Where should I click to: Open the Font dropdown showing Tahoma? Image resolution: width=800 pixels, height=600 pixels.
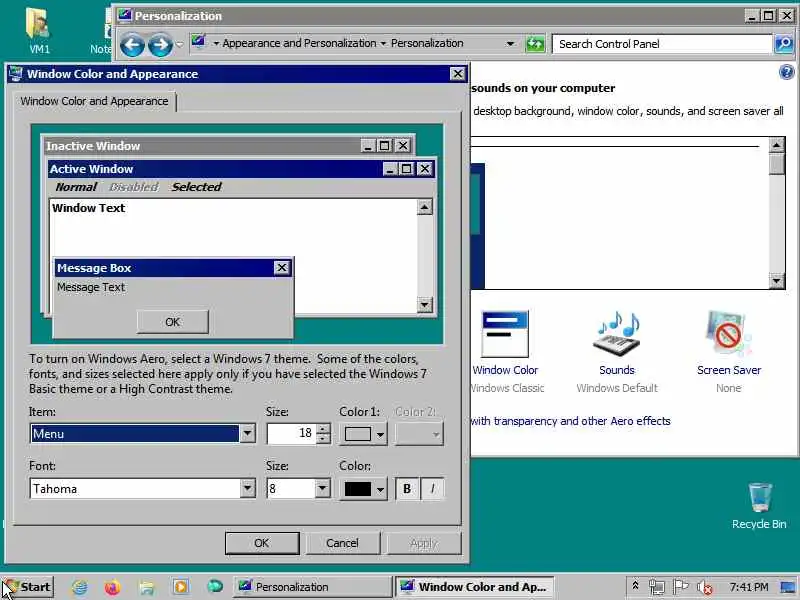(247, 489)
